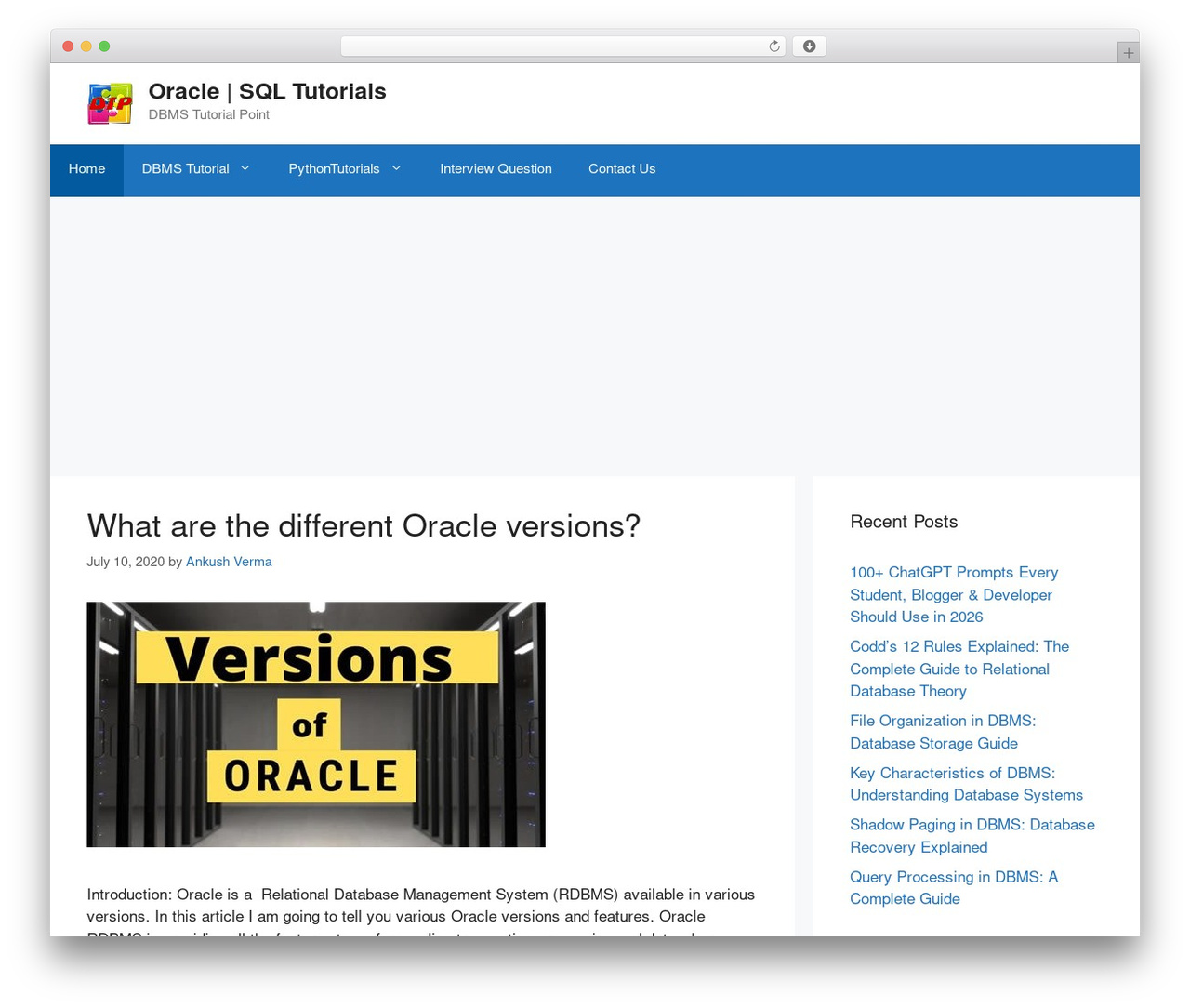
Task: Expand DBMS Tutorial dropdown chevron
Action: coord(245,168)
